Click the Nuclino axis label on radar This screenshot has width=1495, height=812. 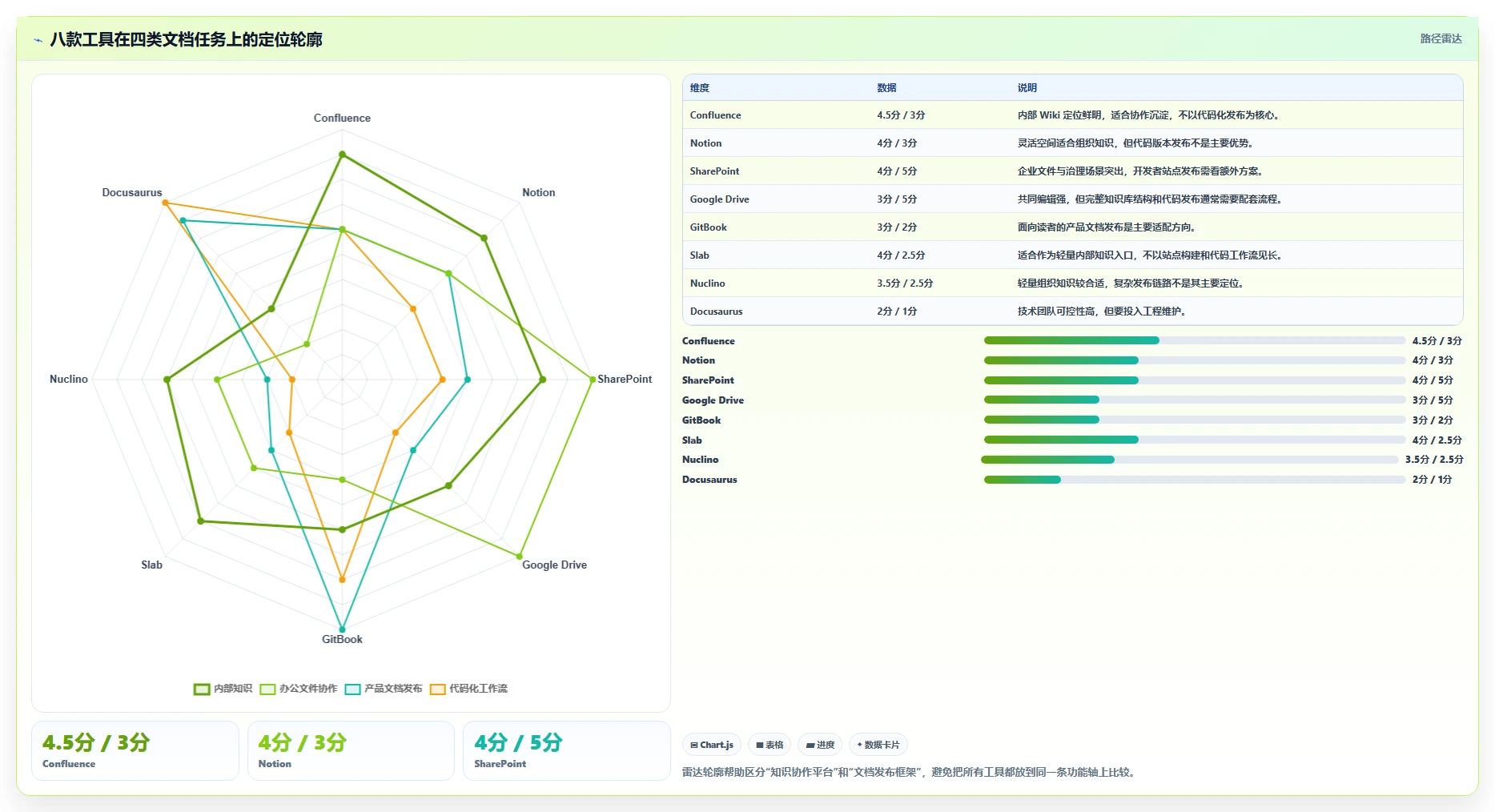point(69,379)
